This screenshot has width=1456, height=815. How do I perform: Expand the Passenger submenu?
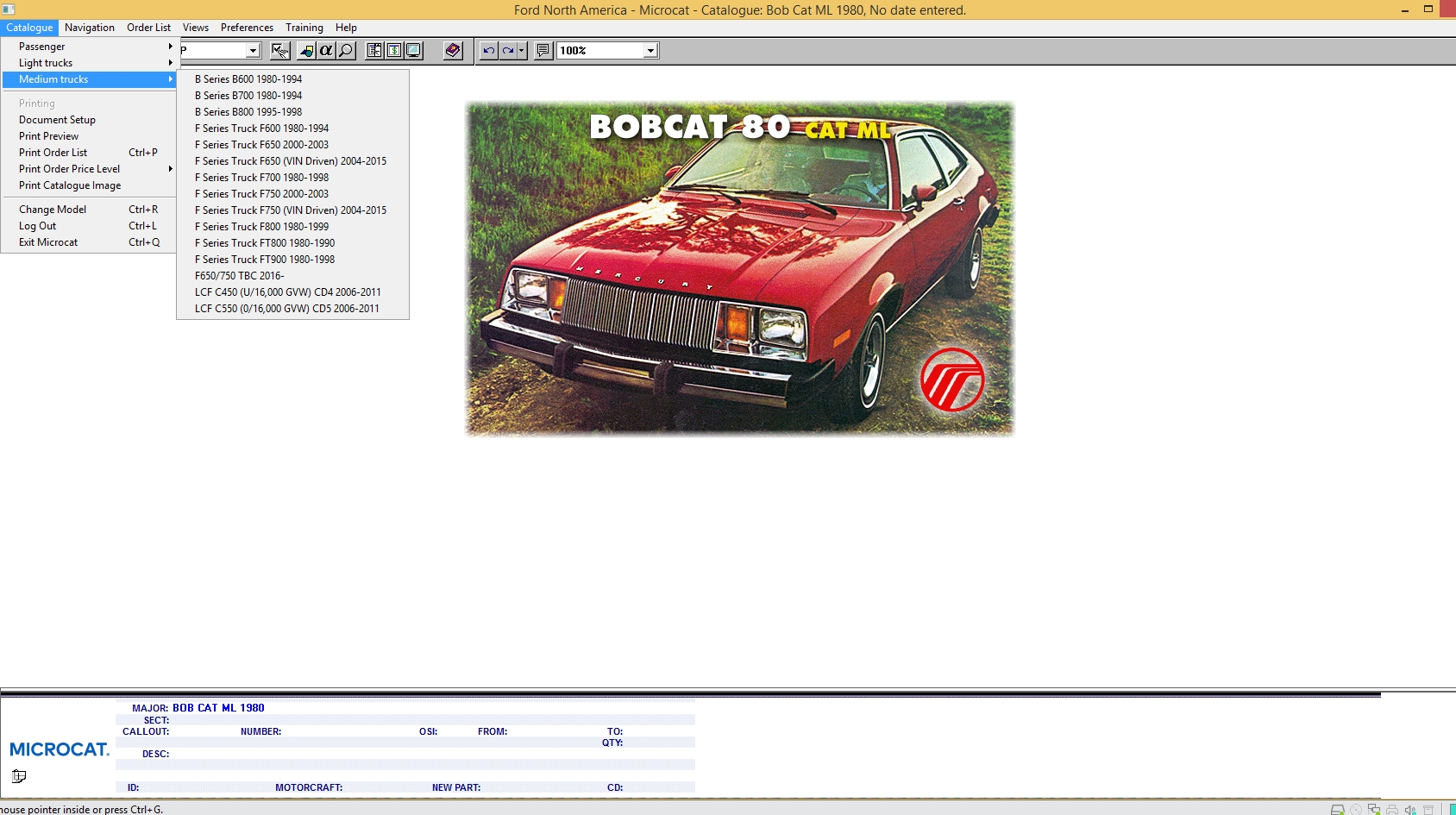tap(89, 47)
